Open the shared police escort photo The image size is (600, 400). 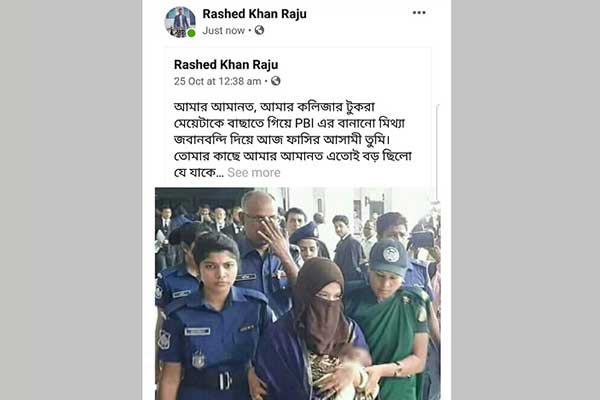click(x=298, y=294)
